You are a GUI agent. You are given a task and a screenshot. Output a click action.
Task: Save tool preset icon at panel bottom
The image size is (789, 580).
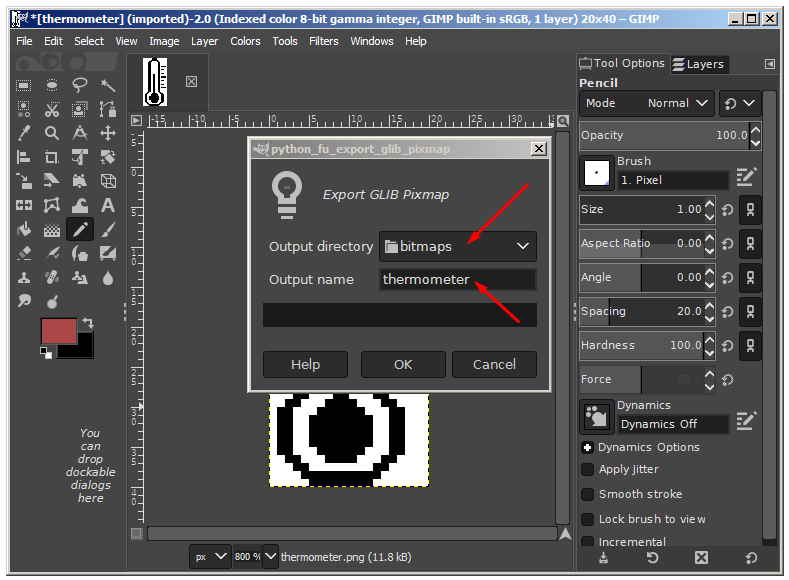point(603,557)
